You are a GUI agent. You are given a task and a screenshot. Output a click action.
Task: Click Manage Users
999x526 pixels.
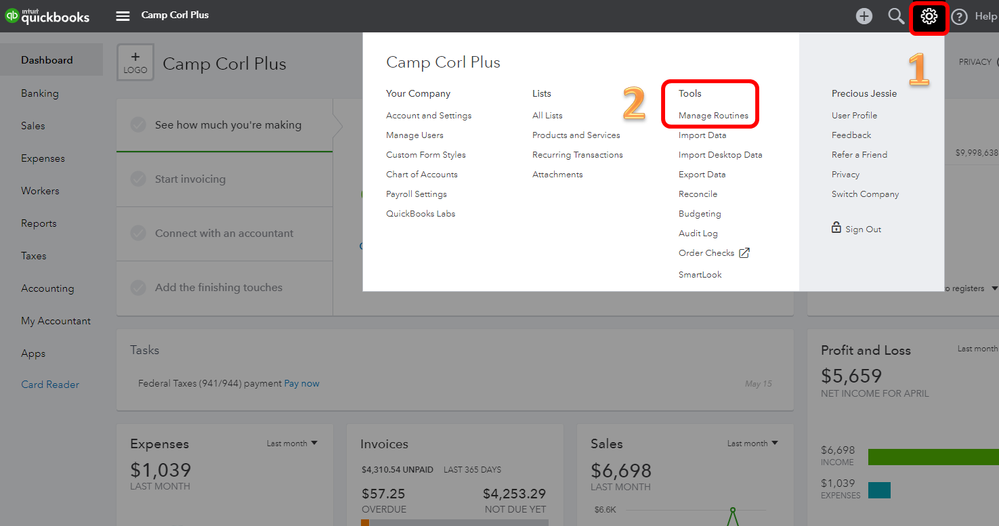tap(415, 135)
